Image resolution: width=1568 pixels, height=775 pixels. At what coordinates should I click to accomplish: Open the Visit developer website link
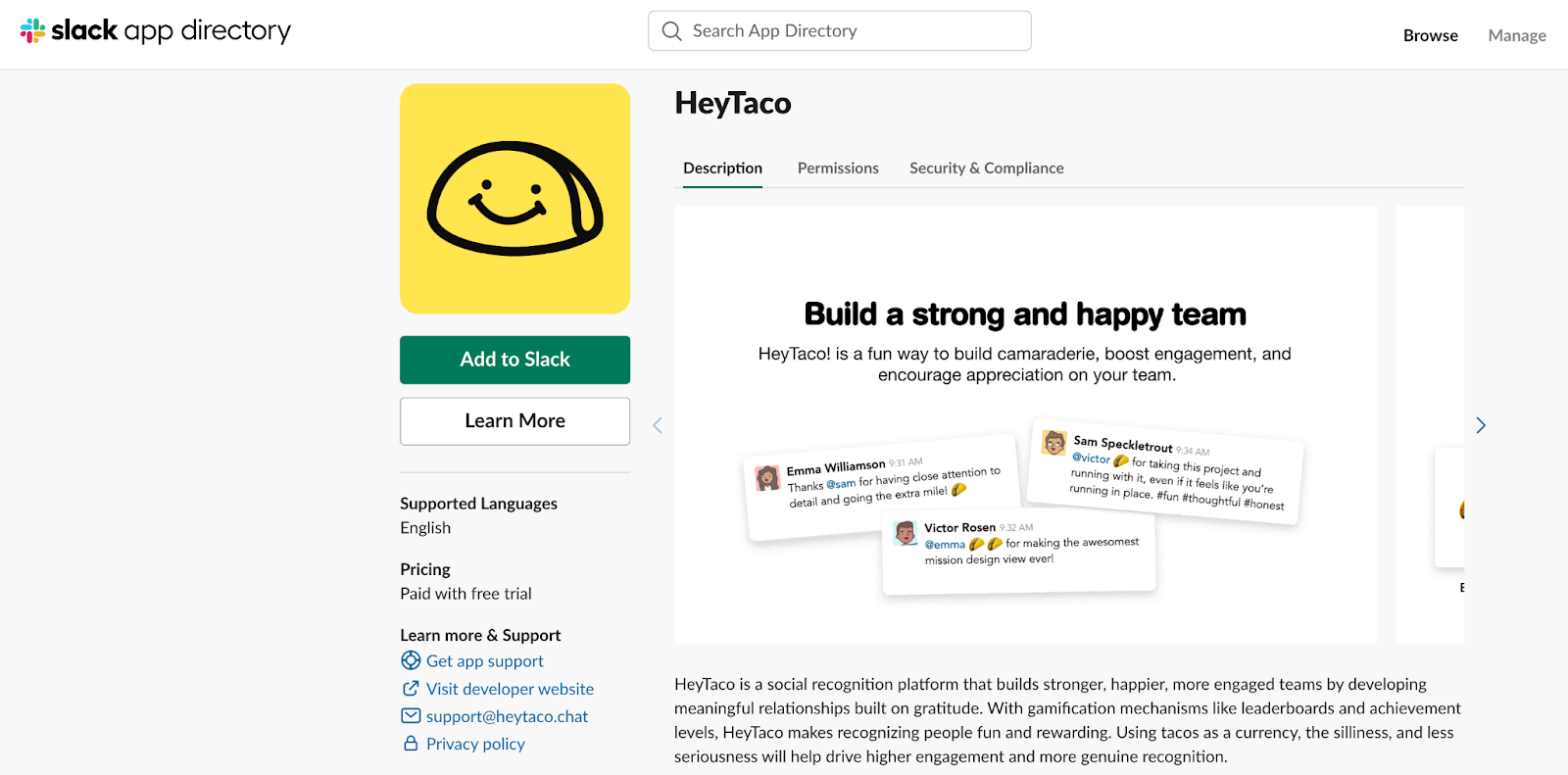point(510,689)
